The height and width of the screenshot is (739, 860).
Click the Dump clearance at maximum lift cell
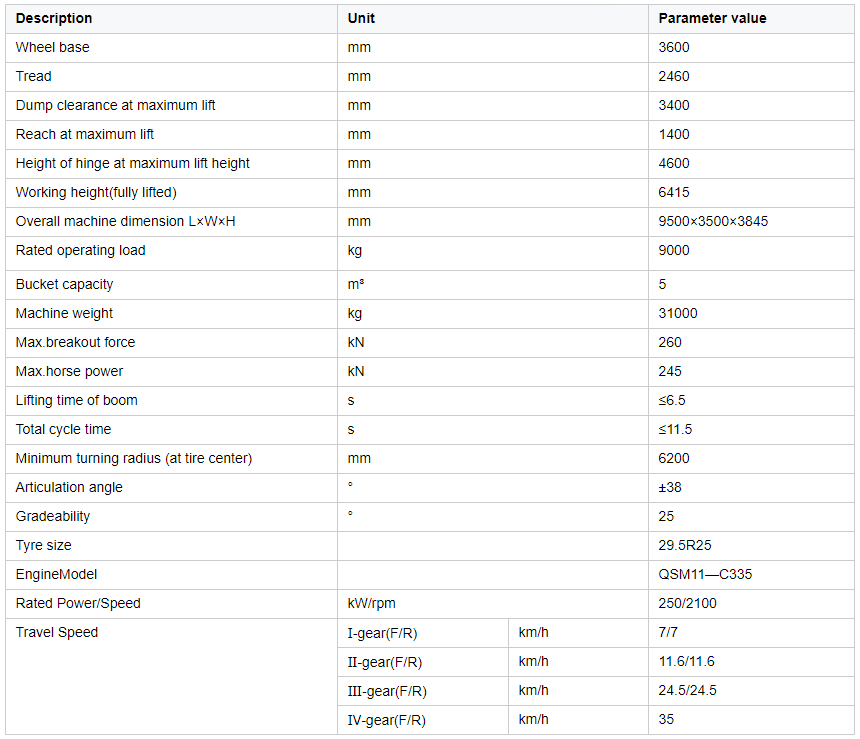(x=171, y=106)
